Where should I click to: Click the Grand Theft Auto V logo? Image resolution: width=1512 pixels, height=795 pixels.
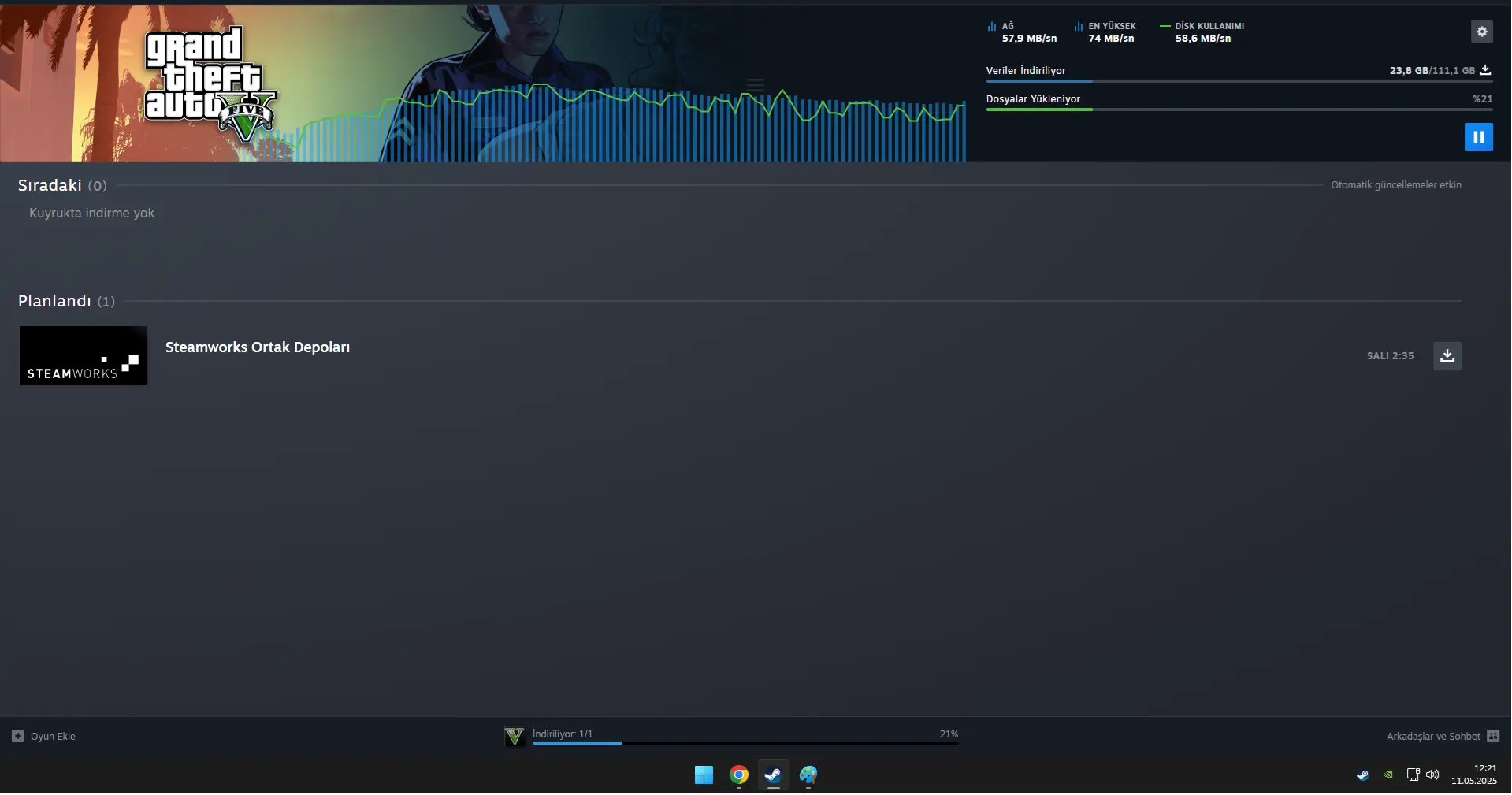click(210, 84)
